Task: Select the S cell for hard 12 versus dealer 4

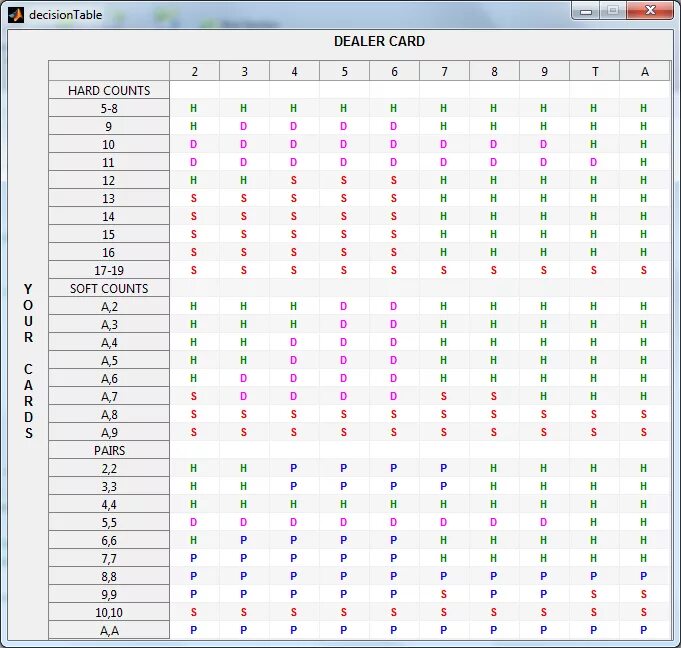Action: 294,180
